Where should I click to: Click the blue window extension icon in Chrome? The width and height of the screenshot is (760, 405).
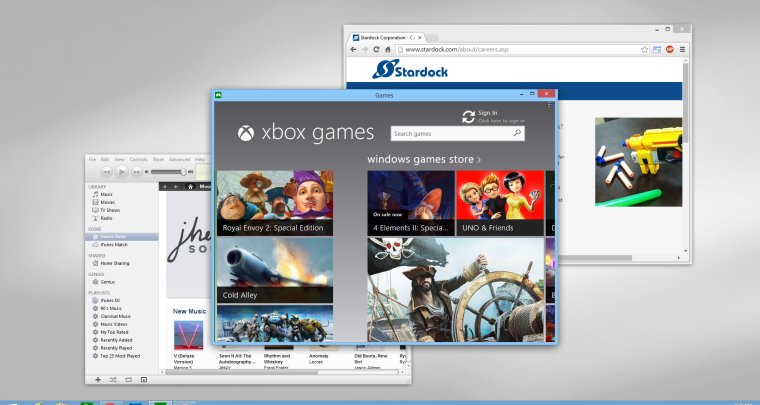(x=657, y=49)
